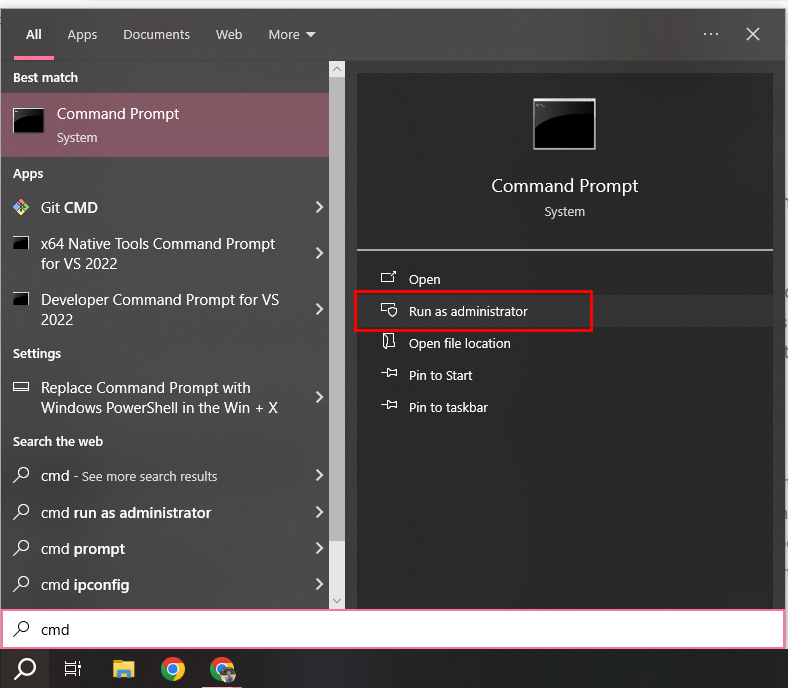Open the More filter dropdown
788x688 pixels.
coord(291,35)
